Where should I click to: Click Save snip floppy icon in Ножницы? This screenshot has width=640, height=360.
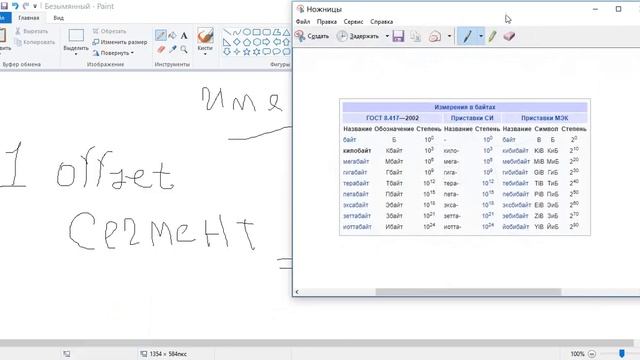click(398, 36)
